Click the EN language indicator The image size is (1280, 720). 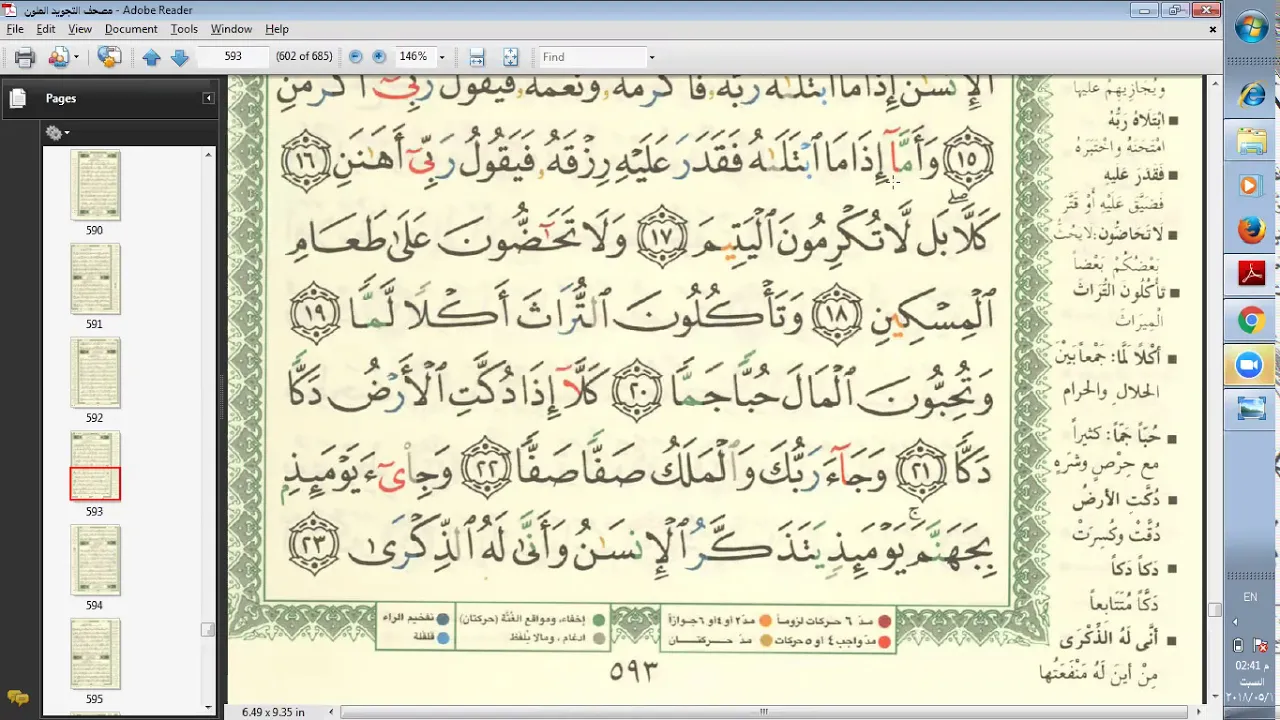(x=1250, y=597)
